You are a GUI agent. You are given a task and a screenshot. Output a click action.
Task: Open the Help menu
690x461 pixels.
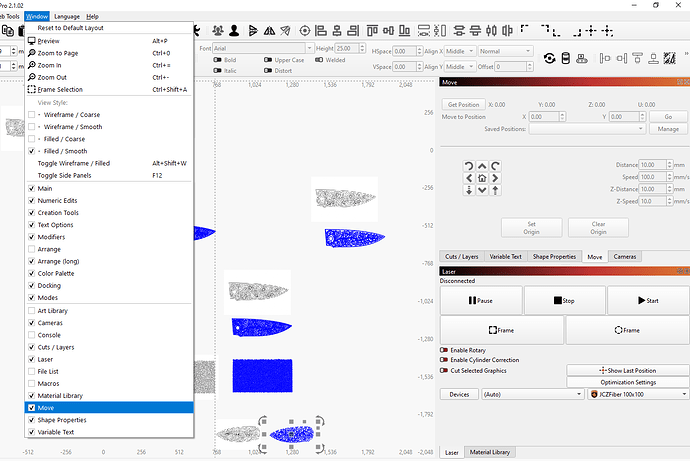coord(92,16)
